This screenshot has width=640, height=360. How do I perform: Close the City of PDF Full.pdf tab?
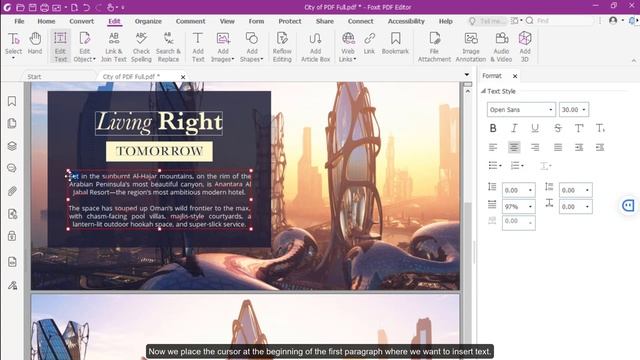183,77
